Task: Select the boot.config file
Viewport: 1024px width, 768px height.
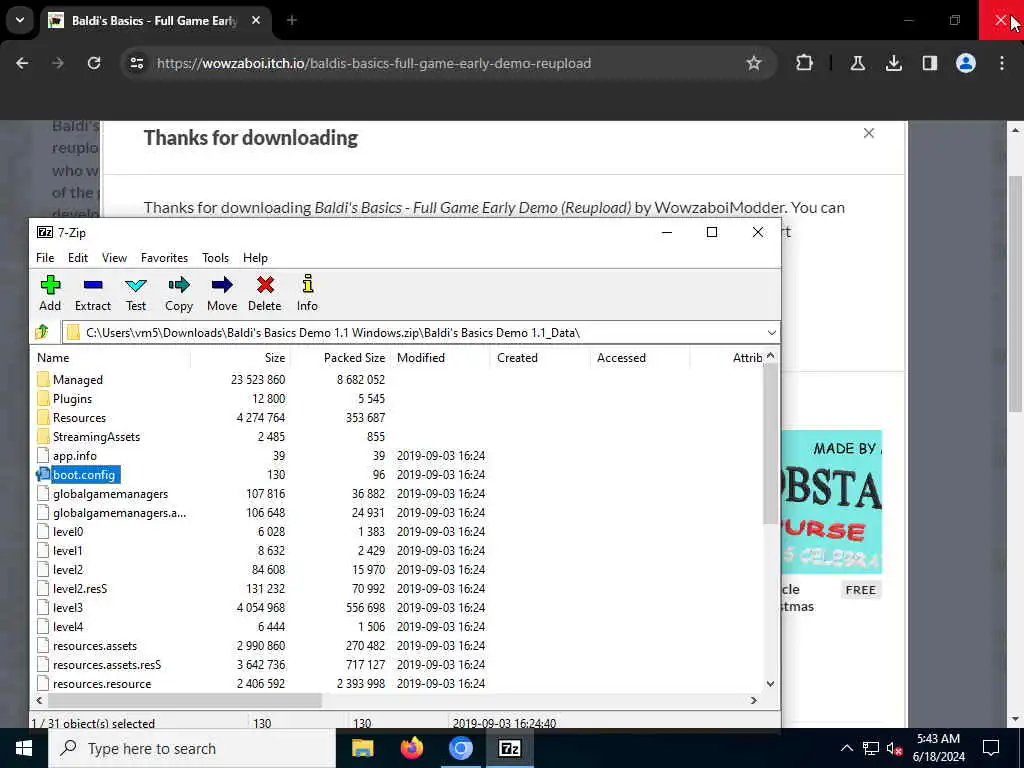Action: 78,475
